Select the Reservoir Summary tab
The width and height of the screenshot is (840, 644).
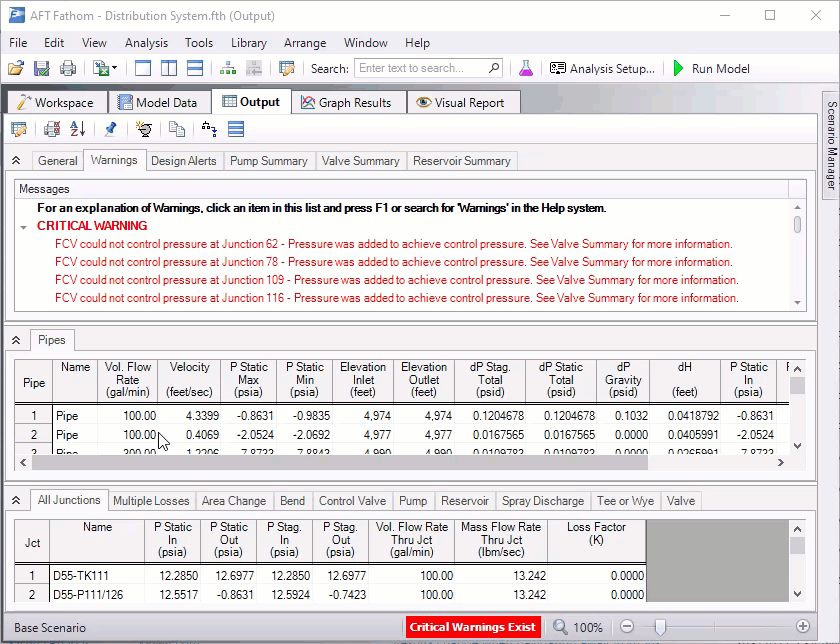click(x=462, y=161)
